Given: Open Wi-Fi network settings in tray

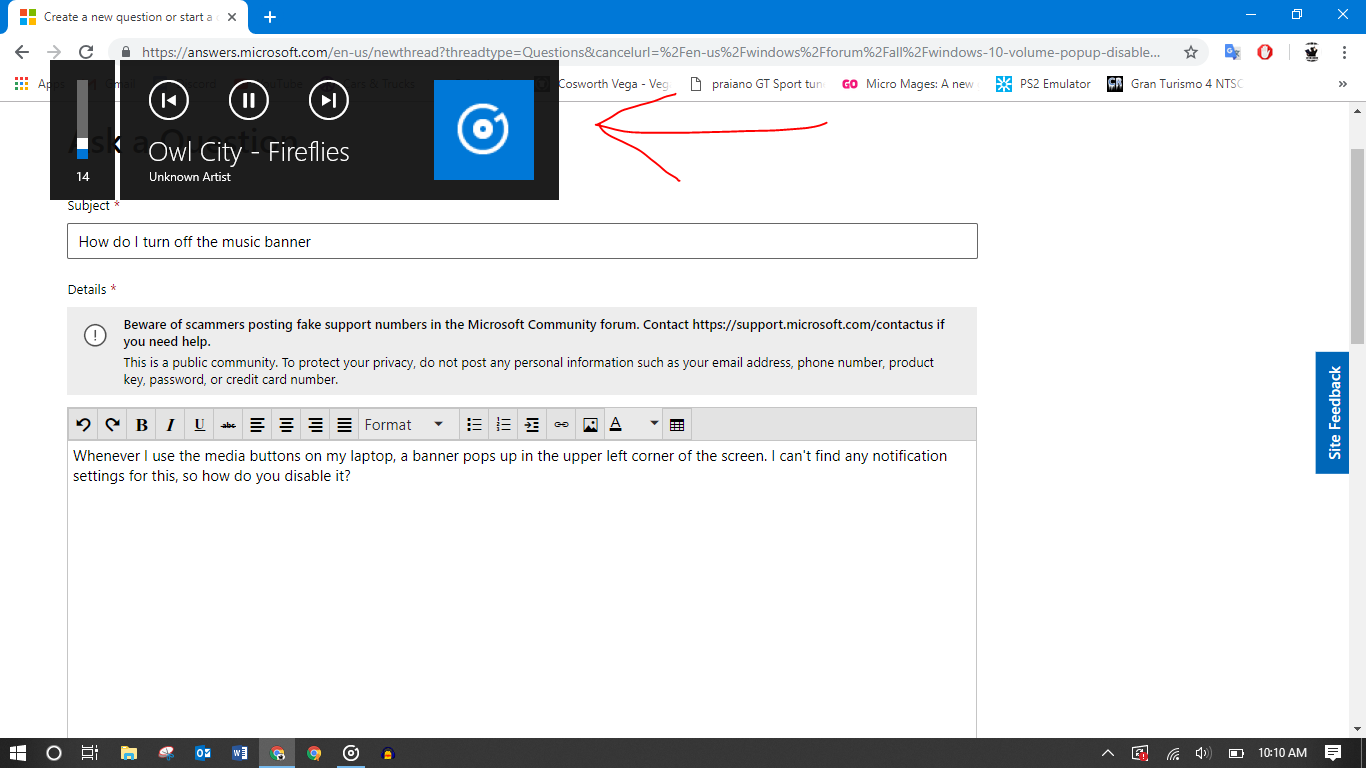Looking at the screenshot, I should point(1173,753).
